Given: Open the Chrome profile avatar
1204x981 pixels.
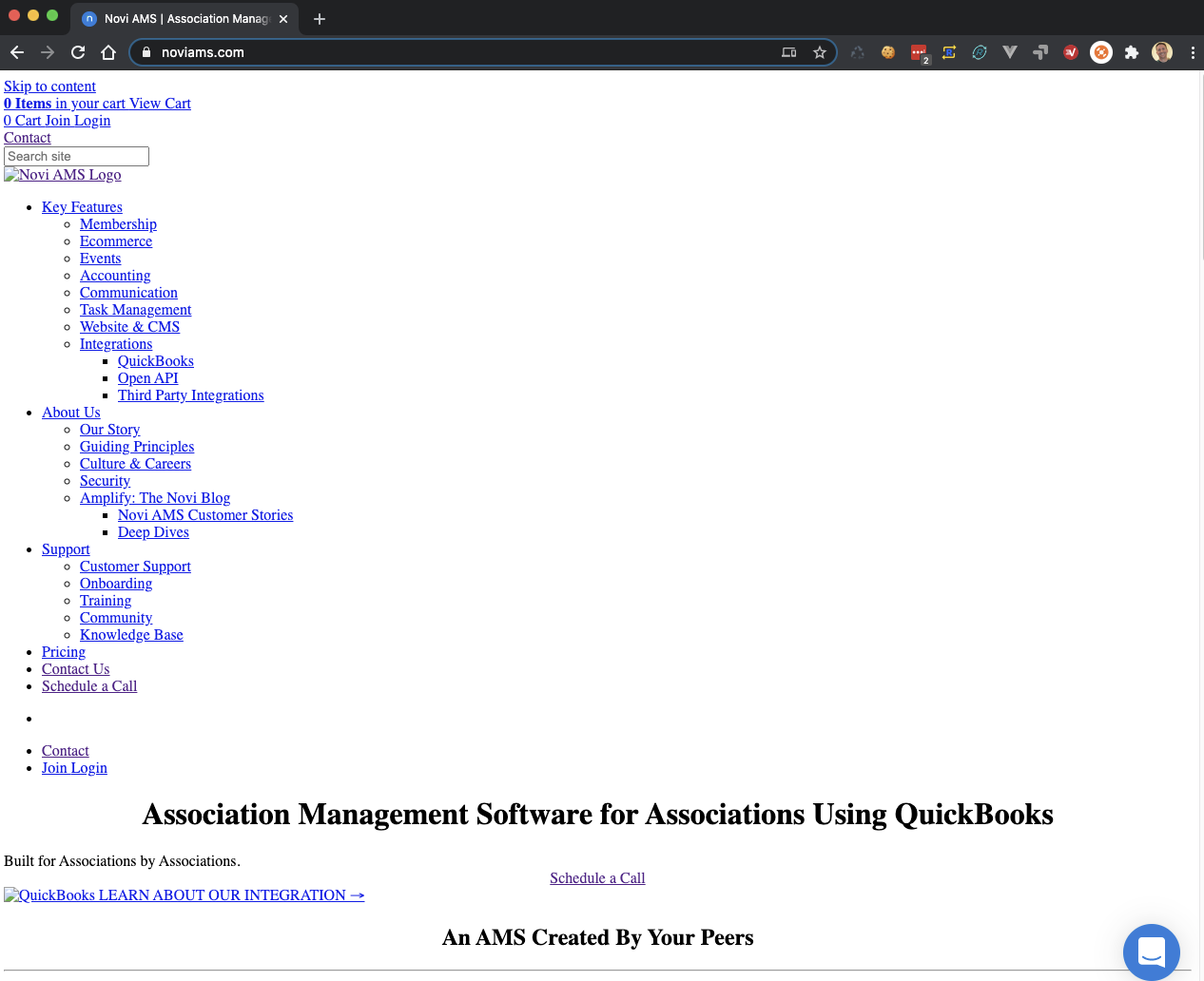Looking at the screenshot, I should (x=1162, y=52).
